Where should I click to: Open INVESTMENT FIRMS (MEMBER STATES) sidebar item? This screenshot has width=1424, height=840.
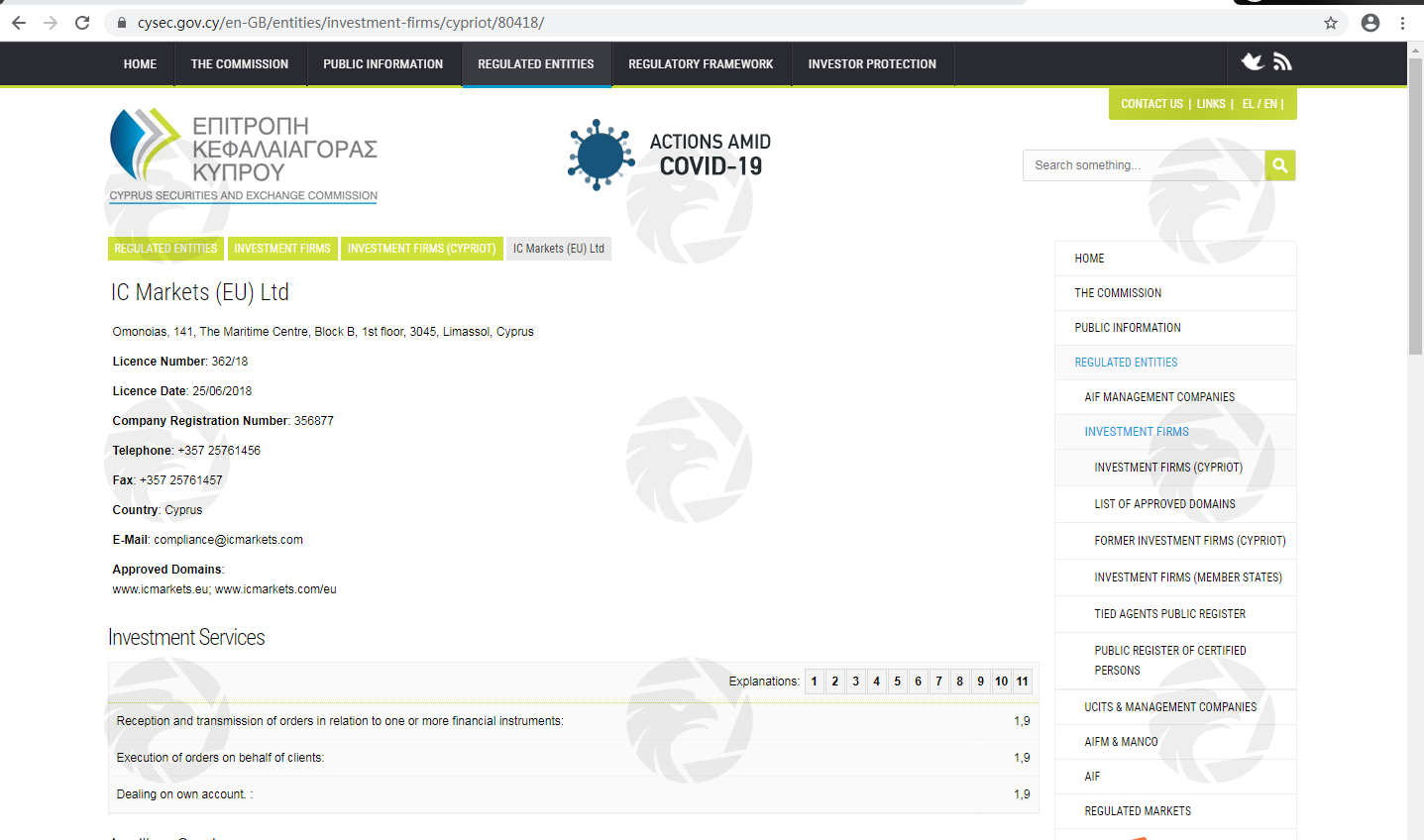click(1175, 577)
